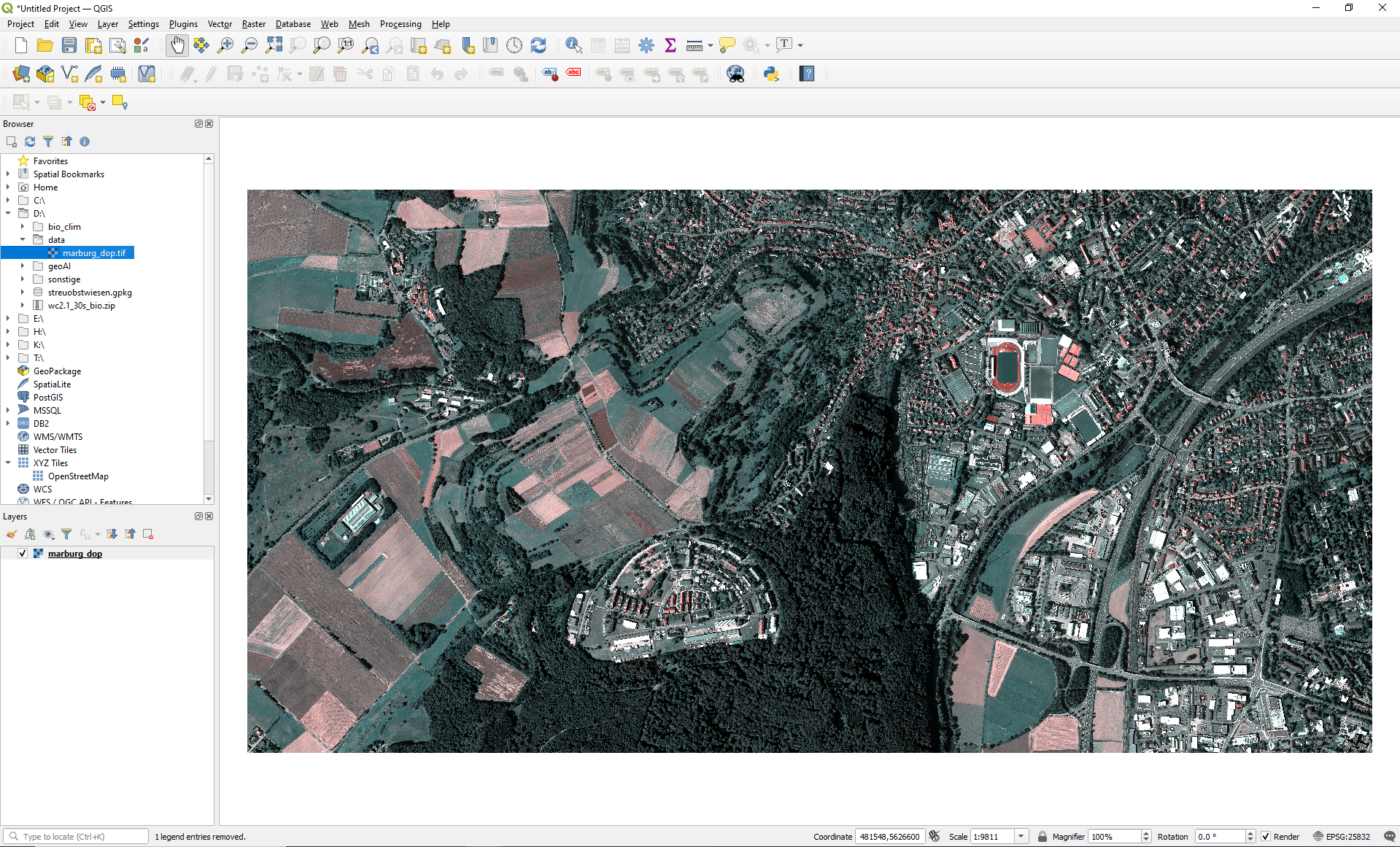Screen dimensions: 1400x847
Task: Open the Log Messages speech bubble button
Action: (x=1389, y=837)
